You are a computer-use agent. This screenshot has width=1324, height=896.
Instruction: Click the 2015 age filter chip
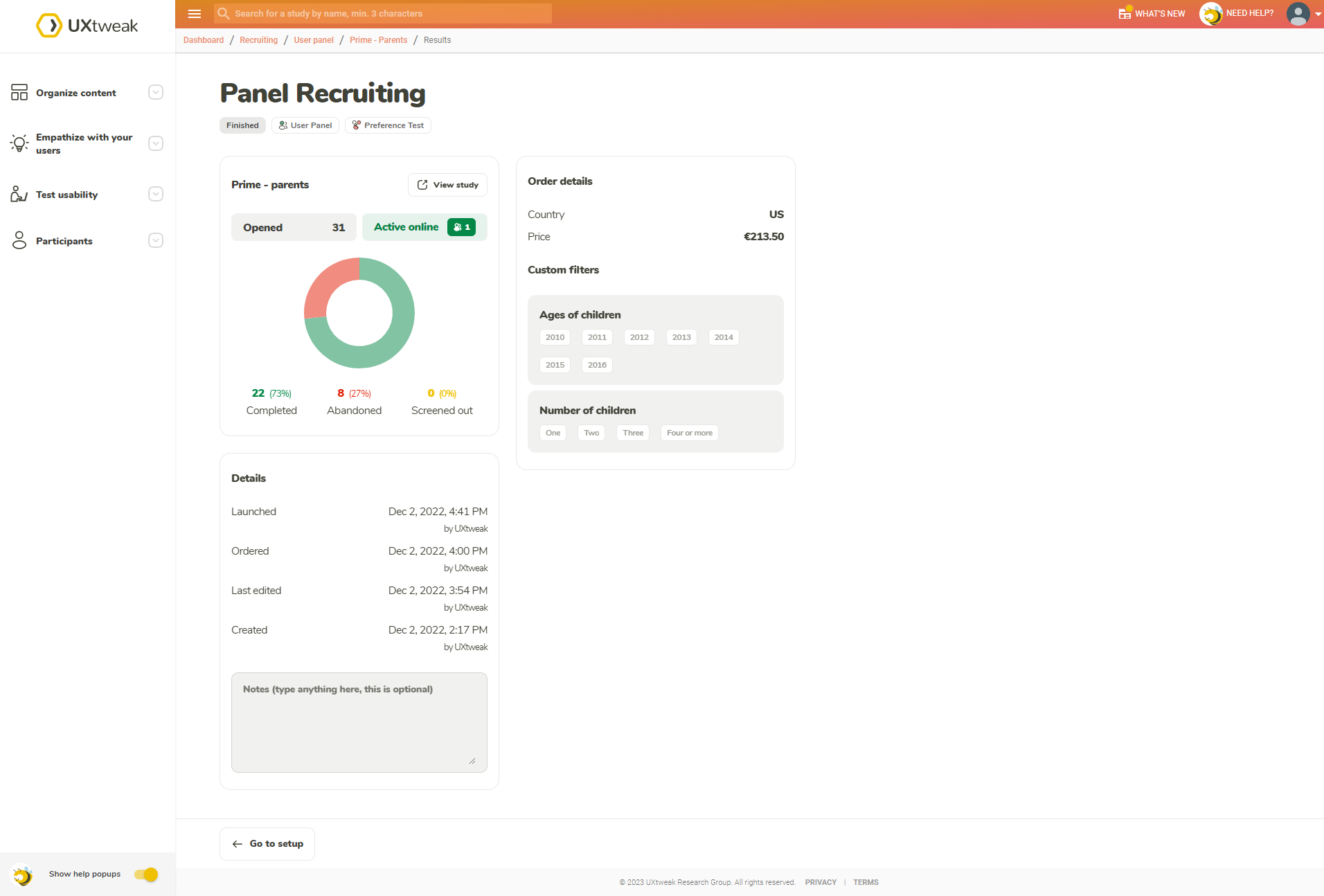[x=555, y=365]
